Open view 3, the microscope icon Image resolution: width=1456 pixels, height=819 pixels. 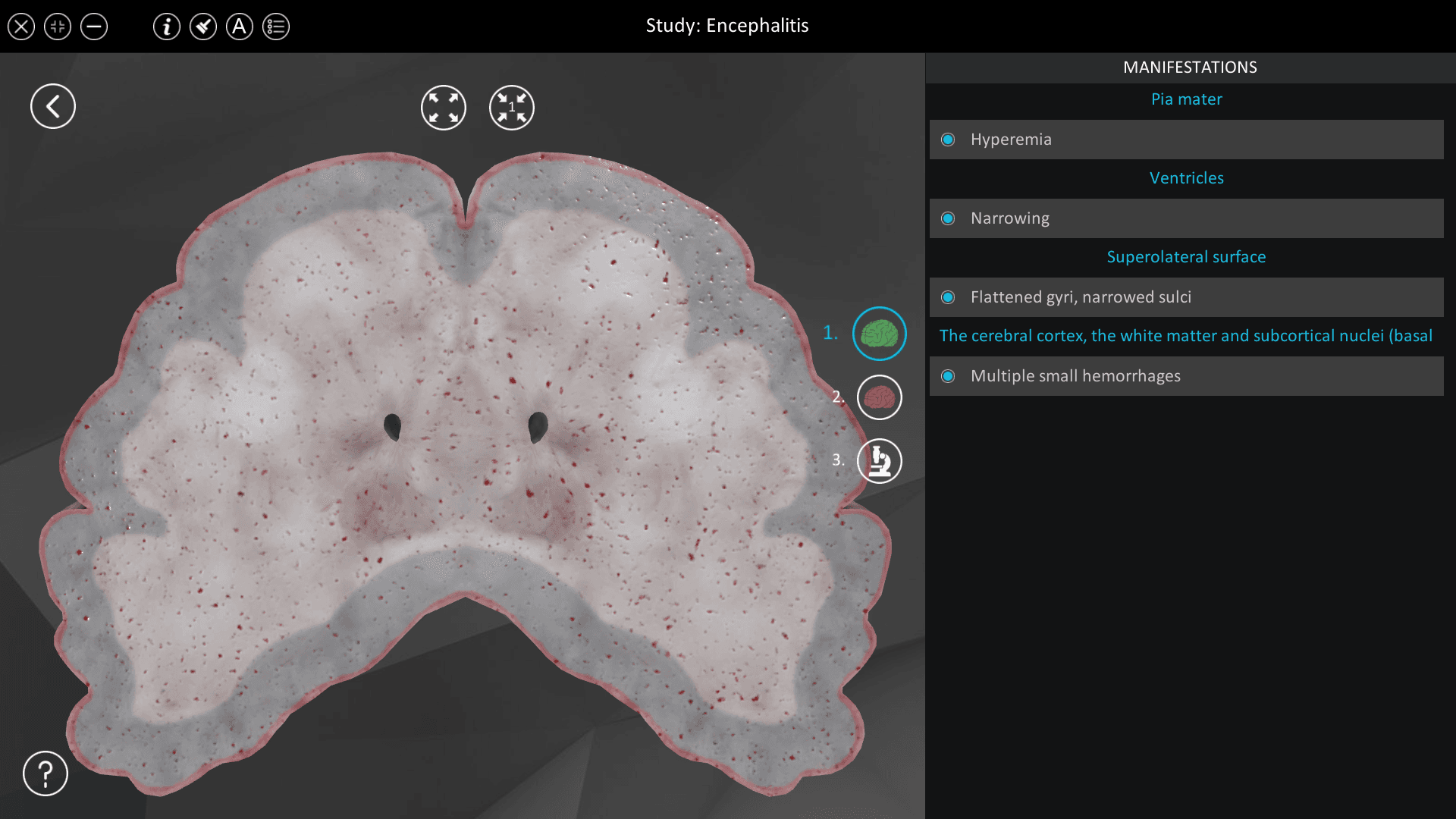point(880,461)
